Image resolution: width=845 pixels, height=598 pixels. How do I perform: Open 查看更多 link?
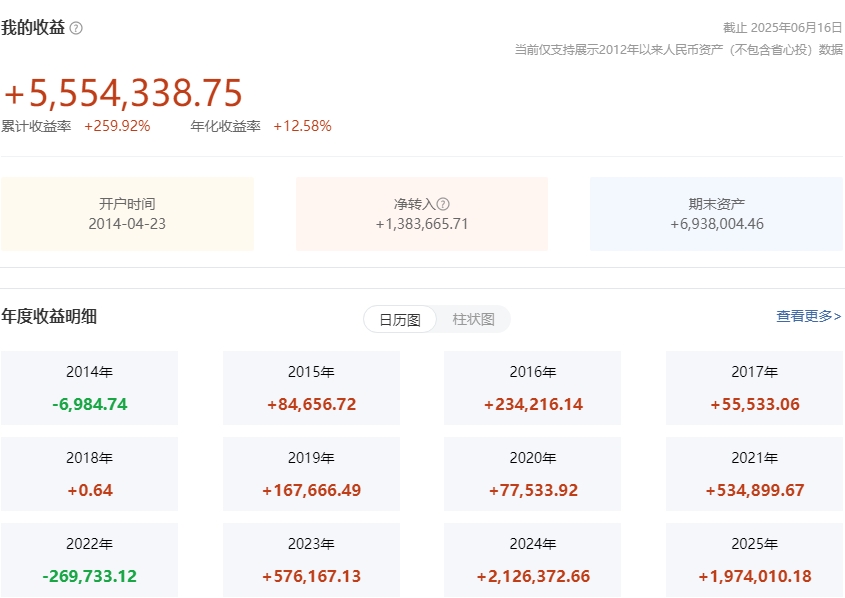tap(808, 316)
